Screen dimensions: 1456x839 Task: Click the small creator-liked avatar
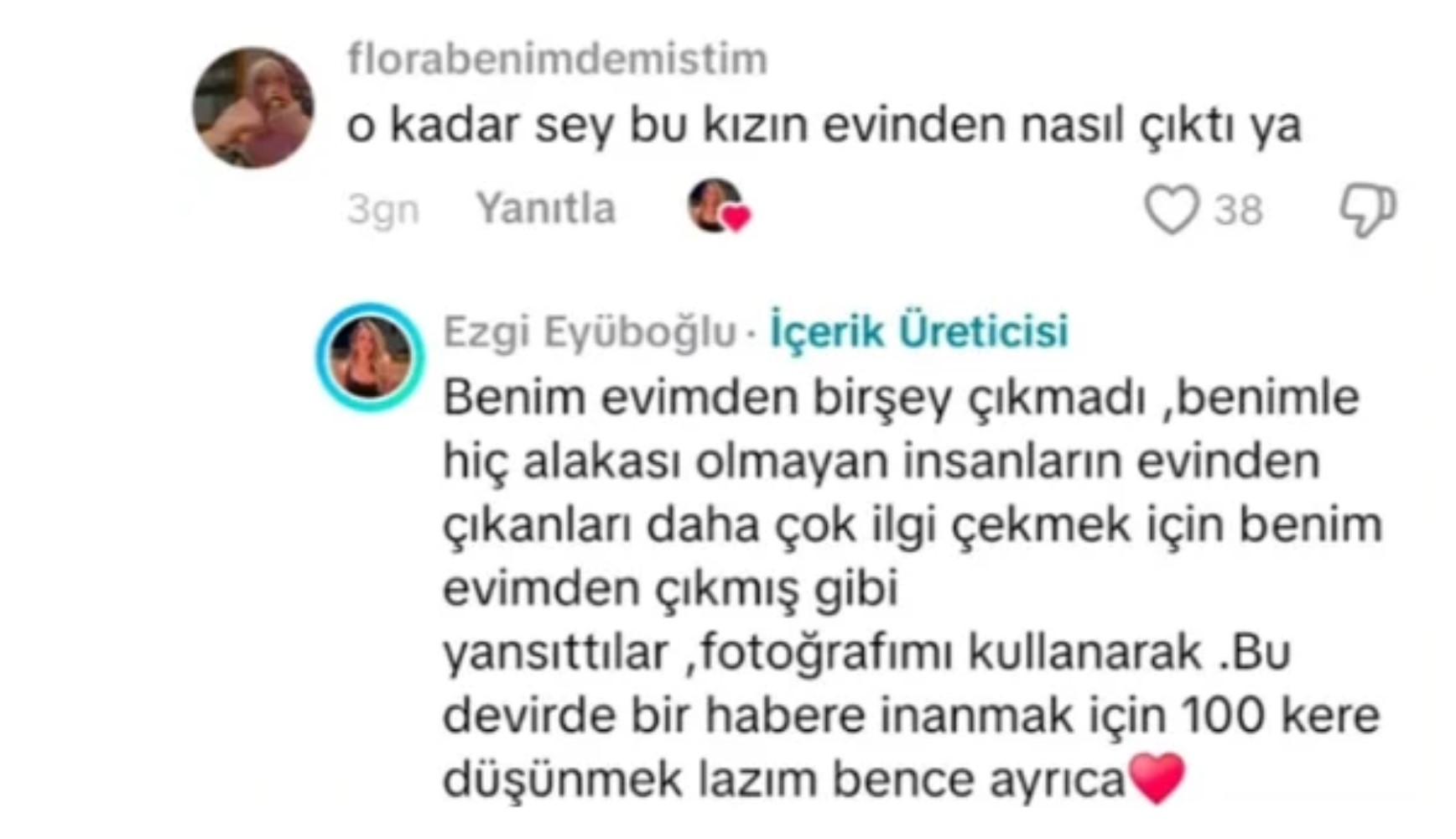tap(715, 205)
